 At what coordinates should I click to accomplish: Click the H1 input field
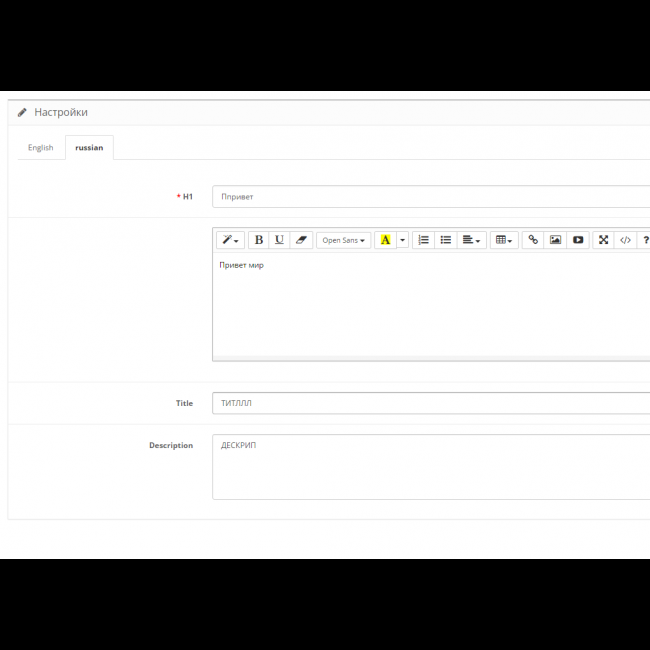(430, 197)
